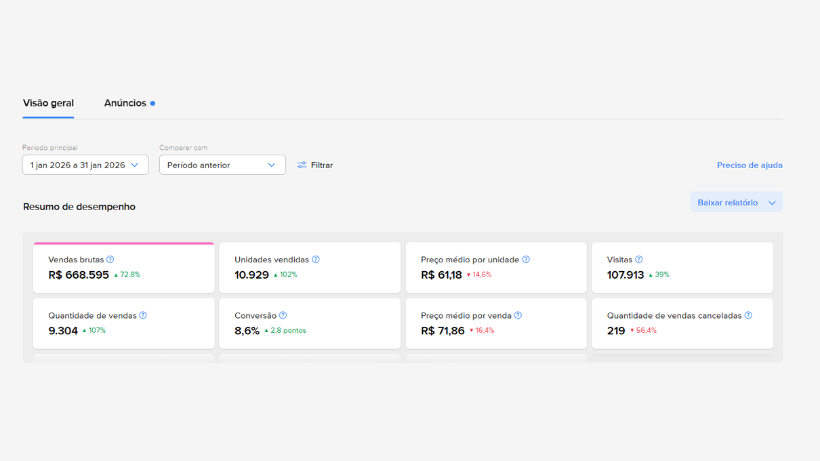Image resolution: width=820 pixels, height=461 pixels.
Task: Open help icon next to Quantidade de vendas
Action: [143, 315]
